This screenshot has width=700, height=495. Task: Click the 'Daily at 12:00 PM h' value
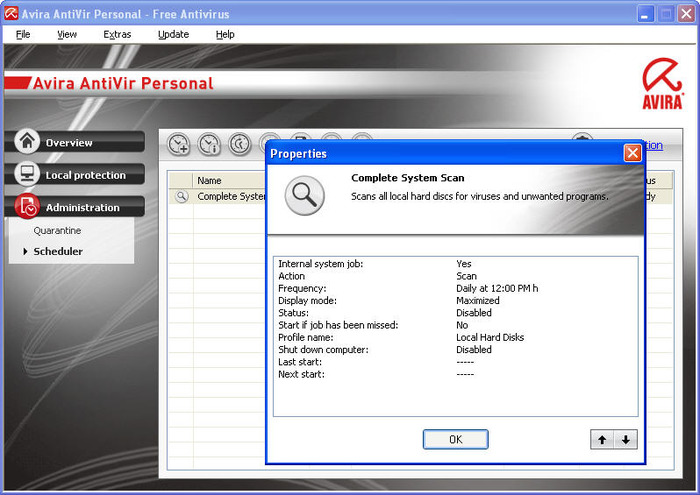coord(497,288)
